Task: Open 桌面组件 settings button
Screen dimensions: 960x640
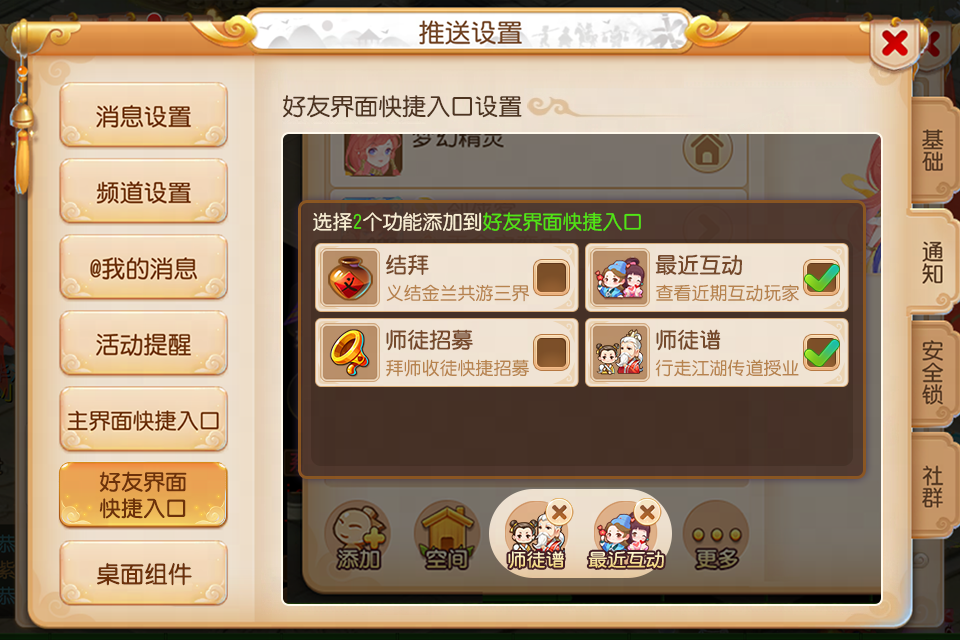Action: pos(144,573)
